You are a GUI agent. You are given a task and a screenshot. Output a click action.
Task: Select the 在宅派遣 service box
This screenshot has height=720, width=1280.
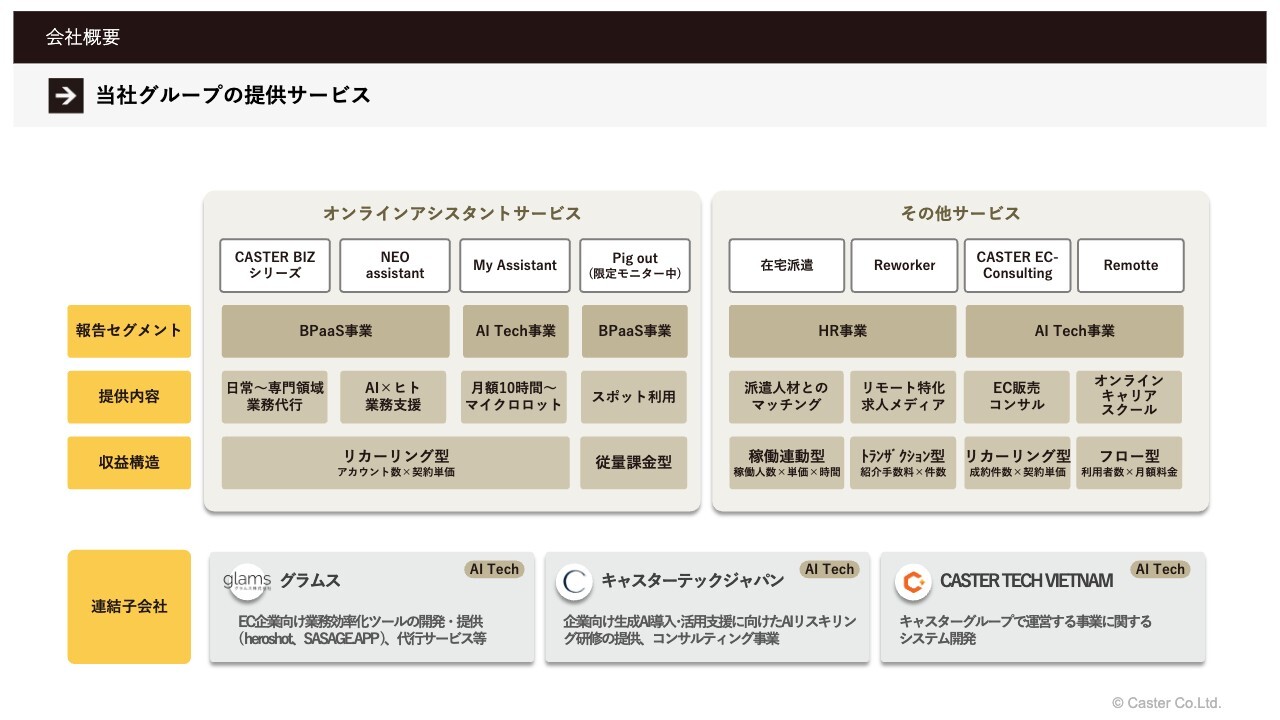coord(787,265)
